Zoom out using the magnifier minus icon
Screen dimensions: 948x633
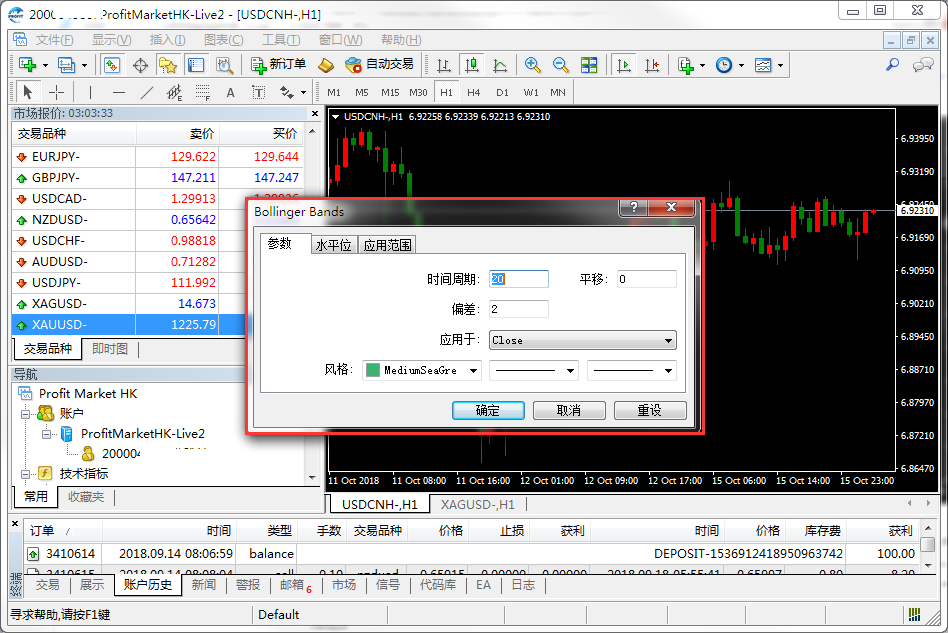(x=560, y=65)
